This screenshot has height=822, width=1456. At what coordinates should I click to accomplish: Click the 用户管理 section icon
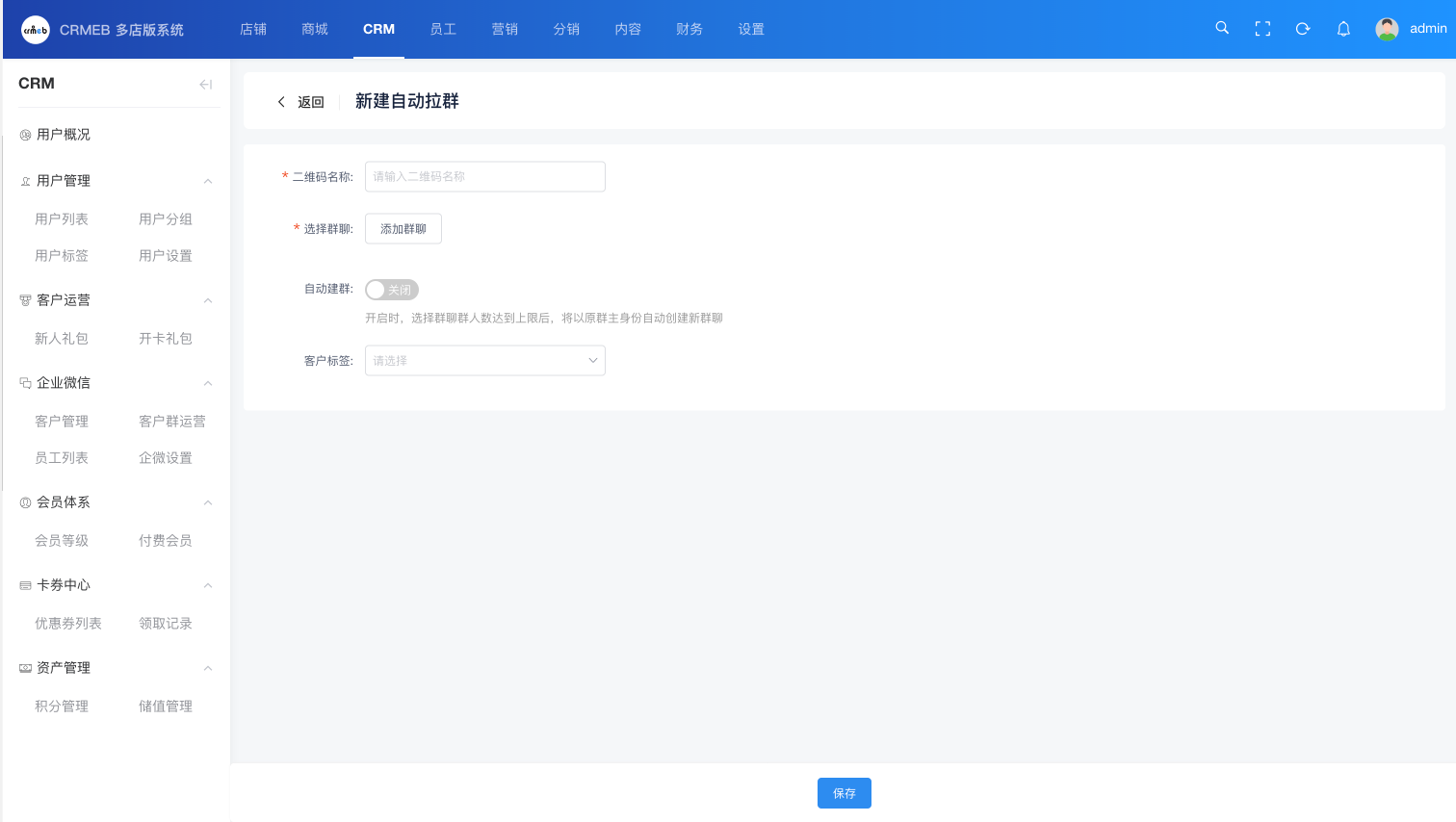(x=25, y=181)
